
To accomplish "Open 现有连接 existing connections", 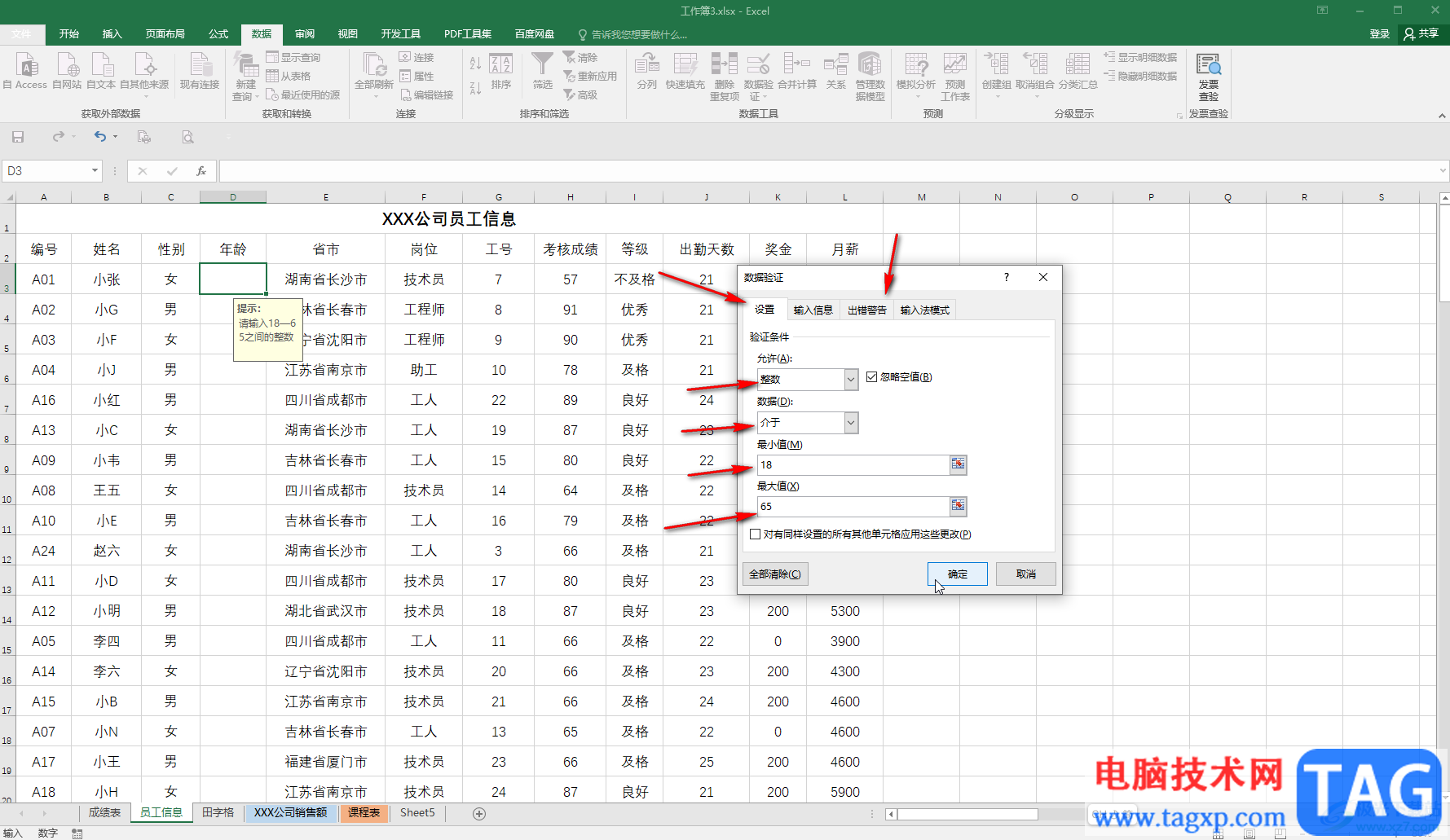I will click(x=200, y=70).
